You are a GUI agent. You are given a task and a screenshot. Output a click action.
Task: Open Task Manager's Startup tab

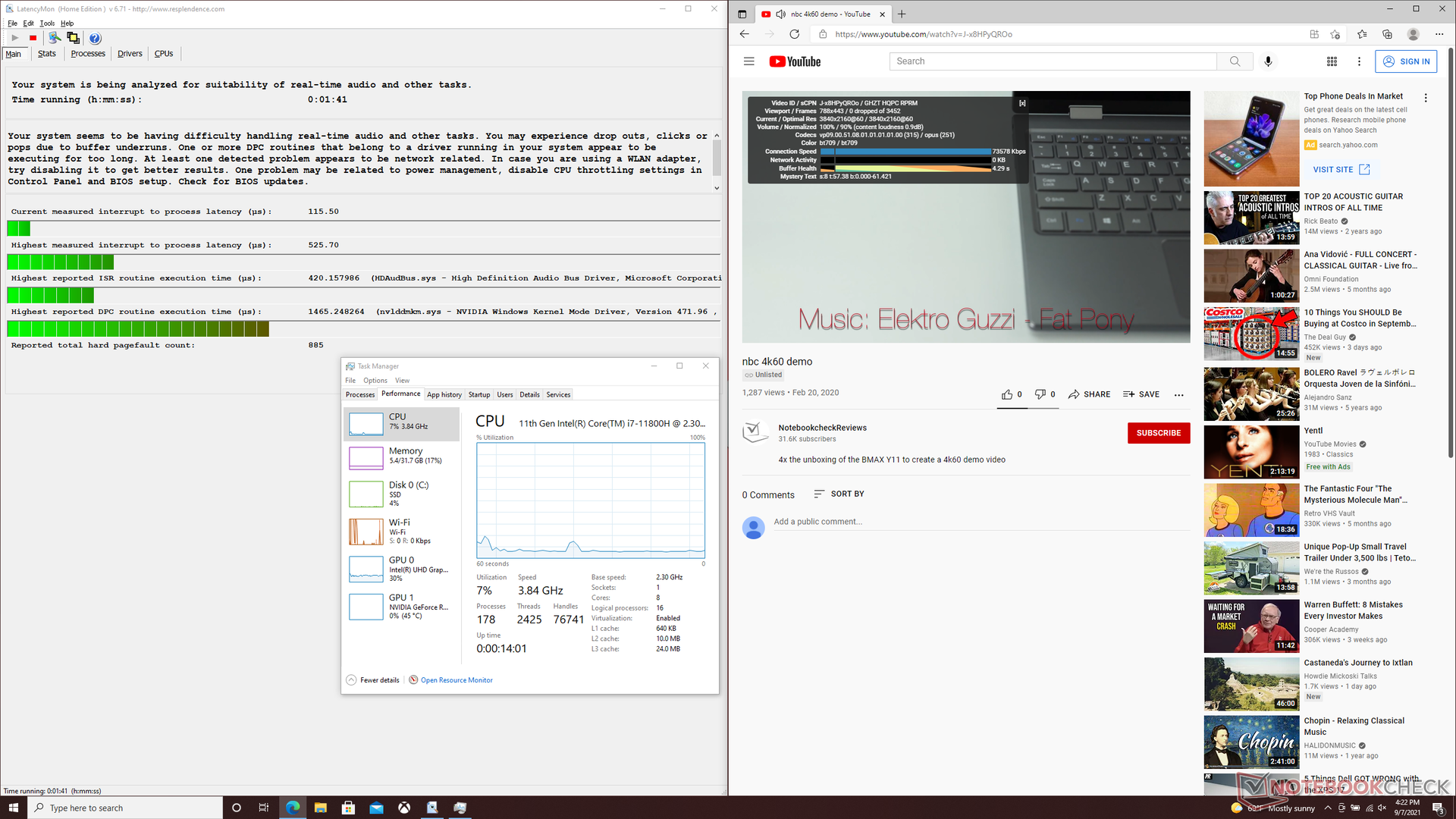click(479, 394)
